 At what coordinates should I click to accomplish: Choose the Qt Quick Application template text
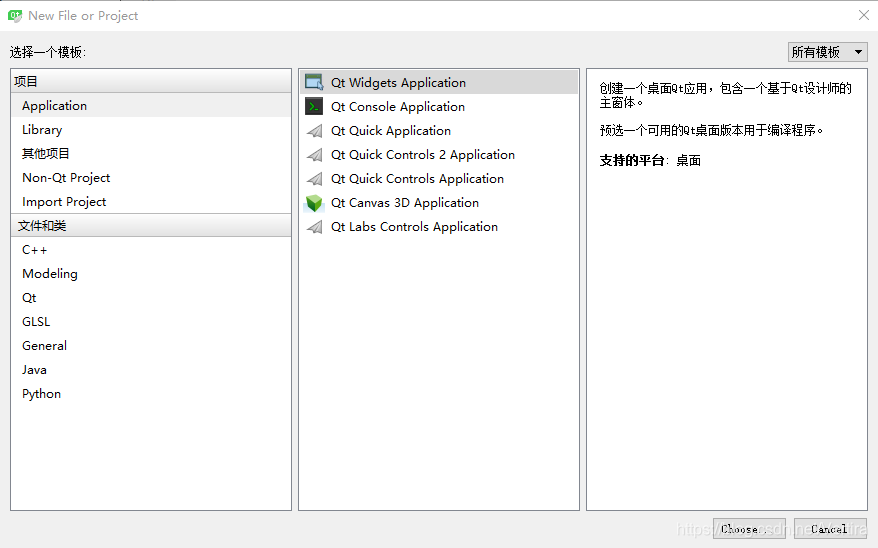click(391, 131)
